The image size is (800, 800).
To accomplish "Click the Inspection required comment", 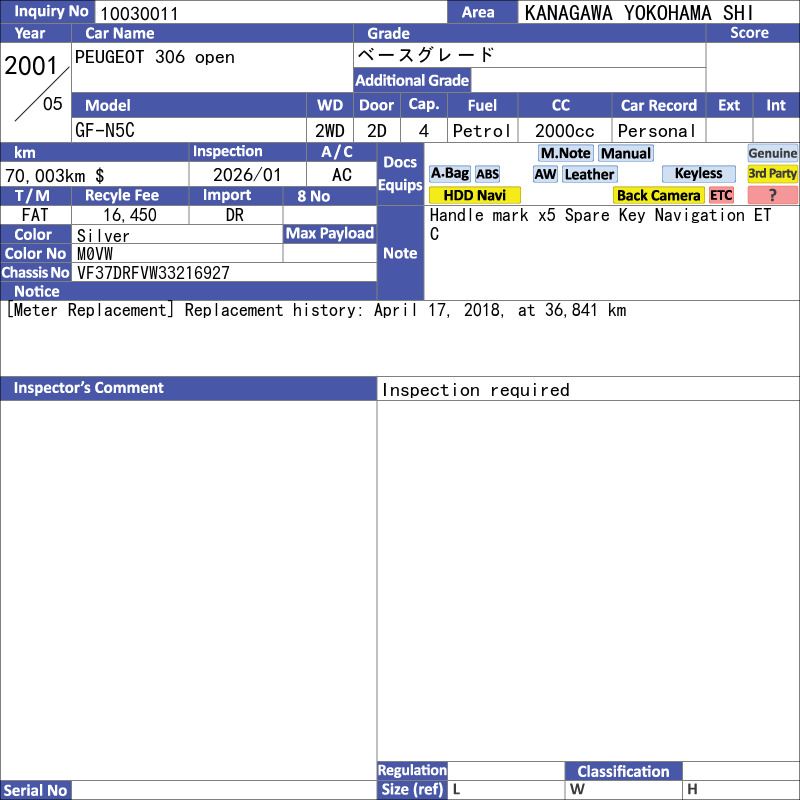I will 476,390.
